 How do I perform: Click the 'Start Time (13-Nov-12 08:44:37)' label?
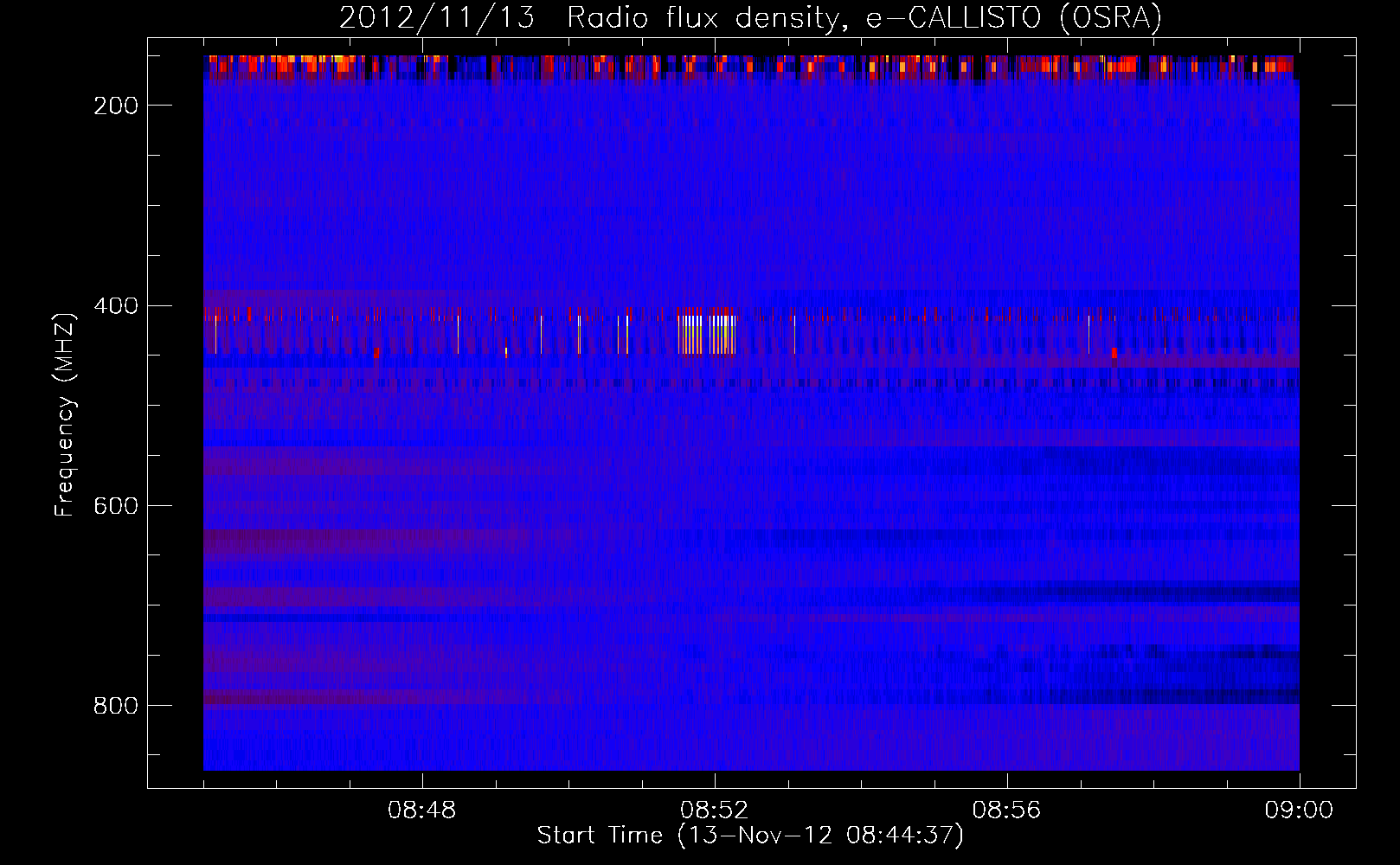click(x=750, y=836)
